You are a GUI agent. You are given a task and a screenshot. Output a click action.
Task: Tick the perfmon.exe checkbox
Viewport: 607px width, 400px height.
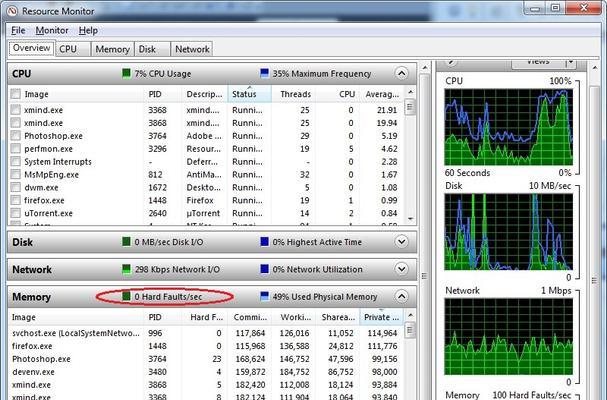(x=15, y=149)
